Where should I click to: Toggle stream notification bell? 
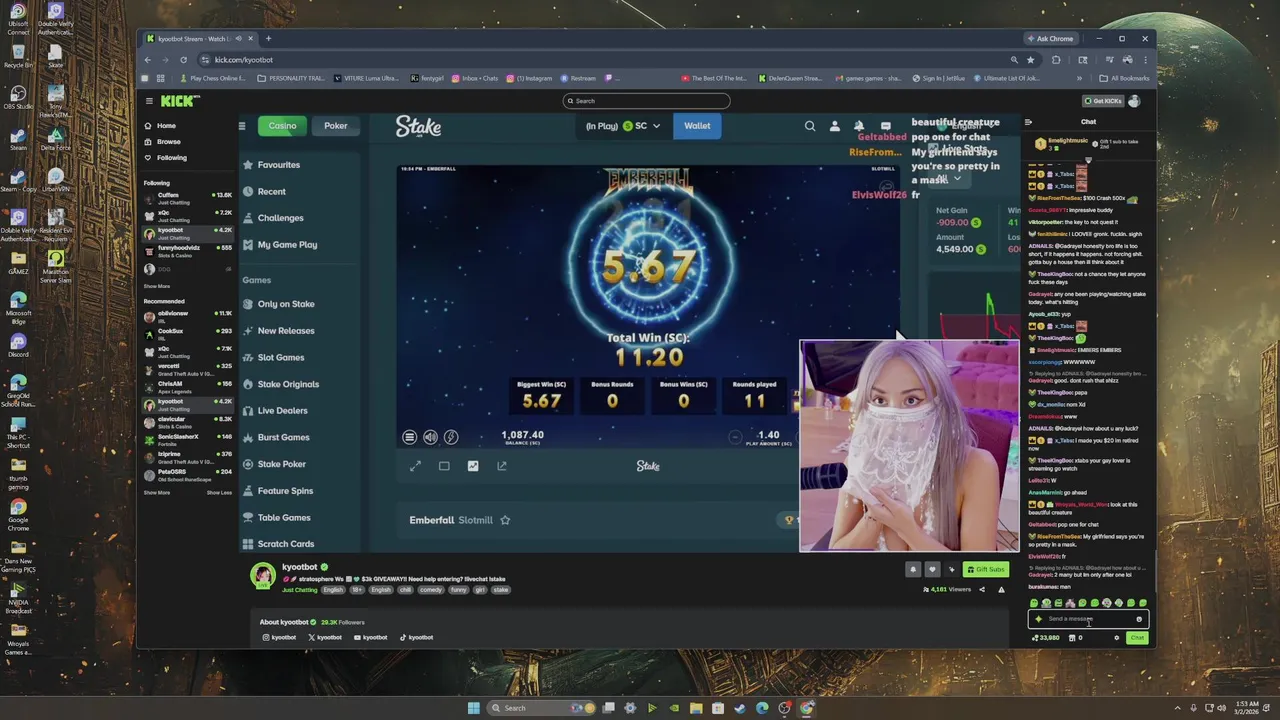click(x=913, y=570)
